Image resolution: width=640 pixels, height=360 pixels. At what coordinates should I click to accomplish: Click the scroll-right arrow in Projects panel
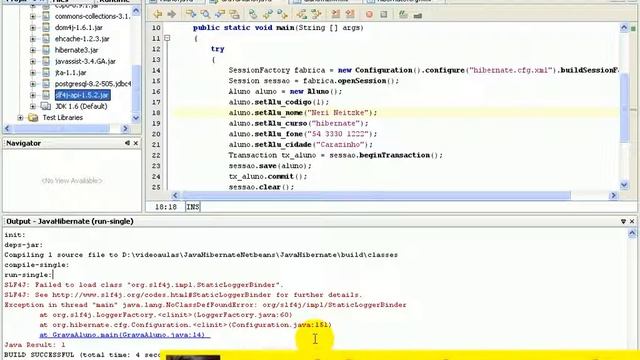125,128
